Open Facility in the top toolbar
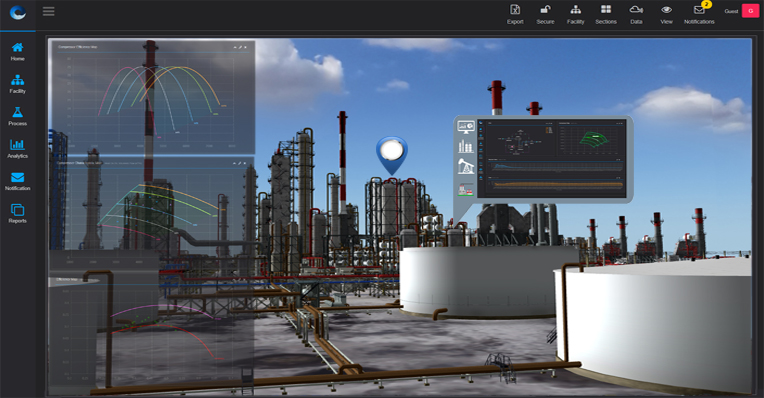764x398 pixels. tap(575, 14)
